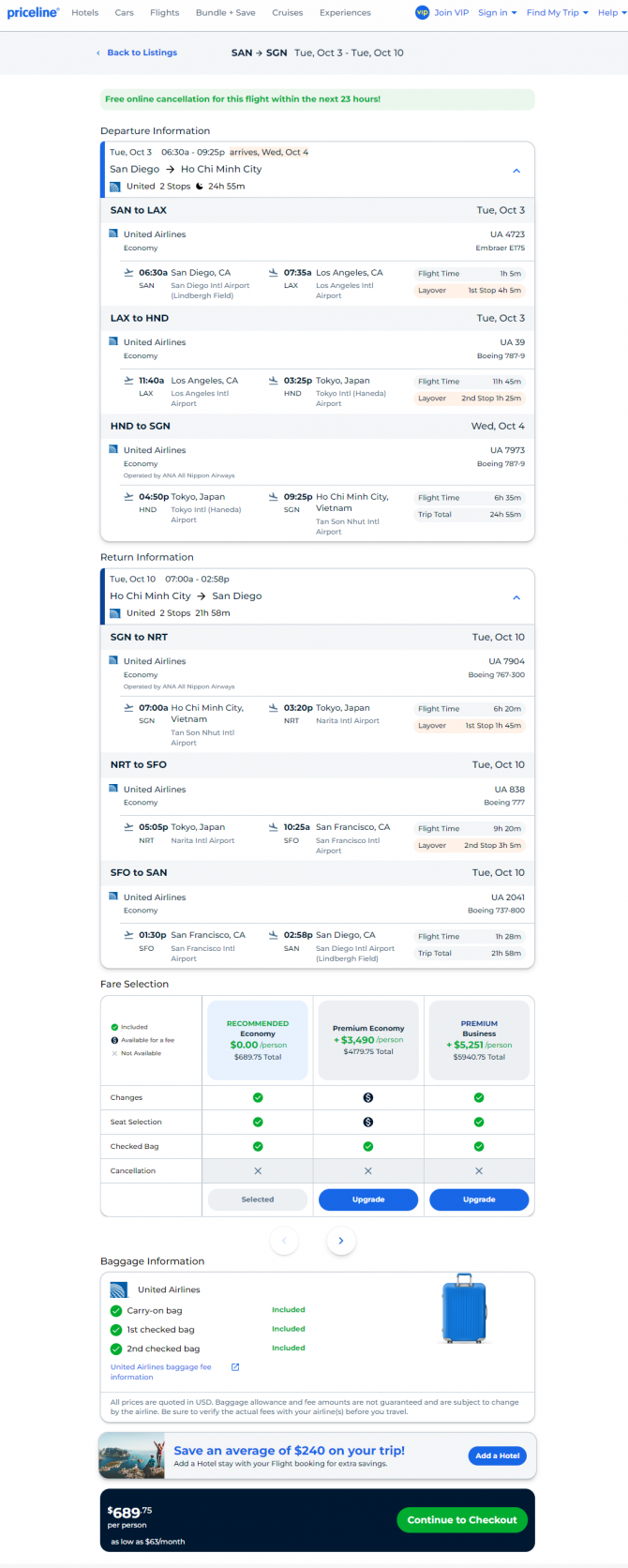Open United Airlines baggage fee information
Viewport: 628px width, 1568px height.
[x=160, y=1372]
